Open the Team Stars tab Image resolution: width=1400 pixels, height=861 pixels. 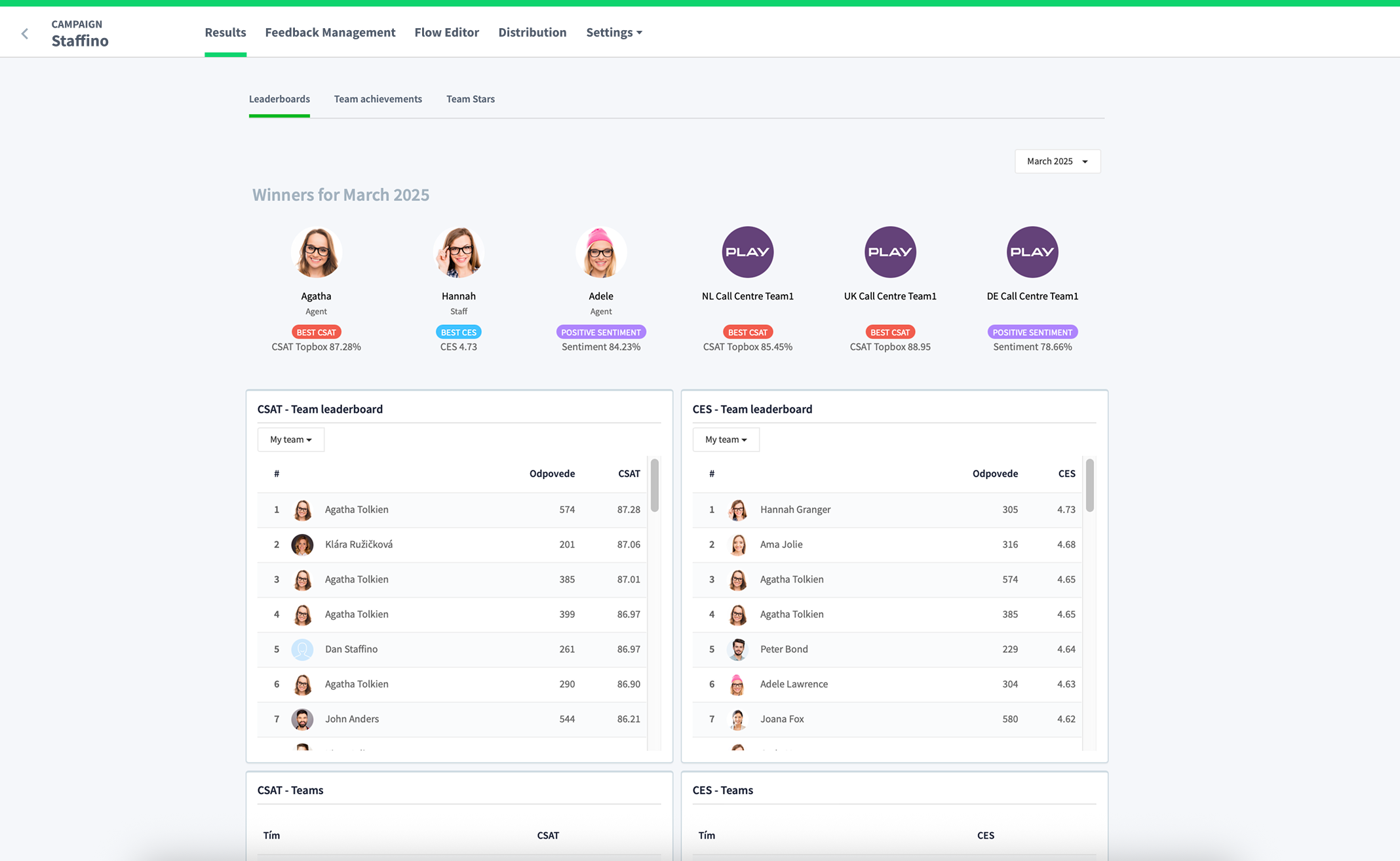click(470, 99)
